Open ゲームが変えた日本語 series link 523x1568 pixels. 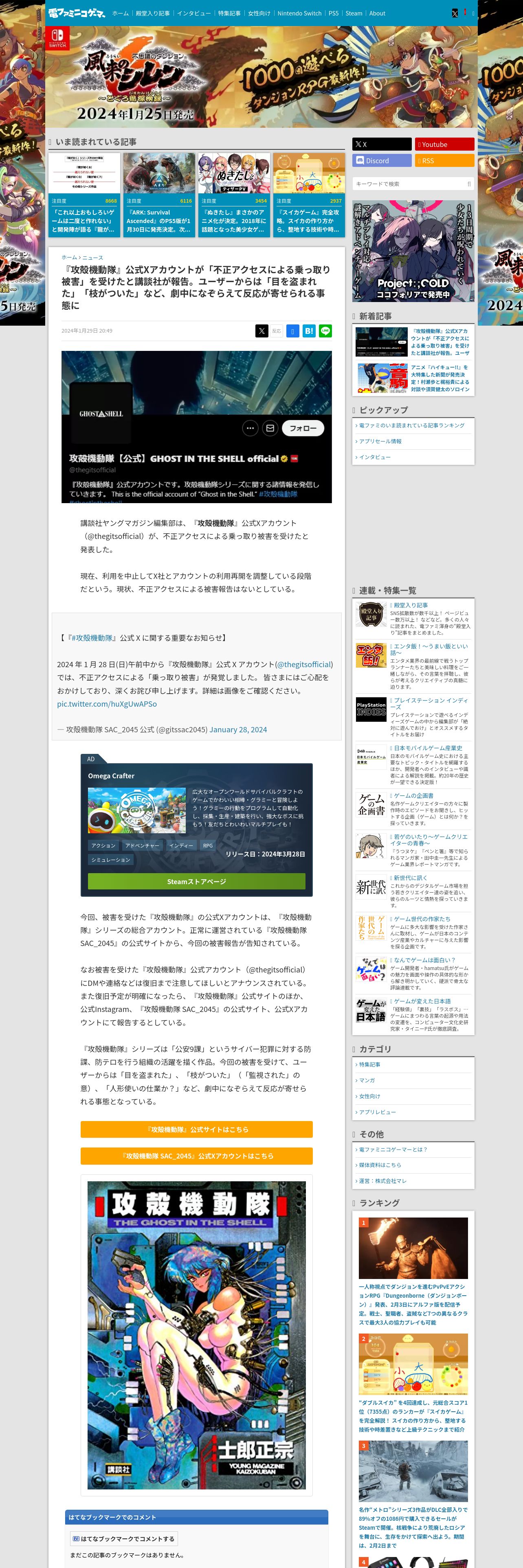coord(422,1001)
